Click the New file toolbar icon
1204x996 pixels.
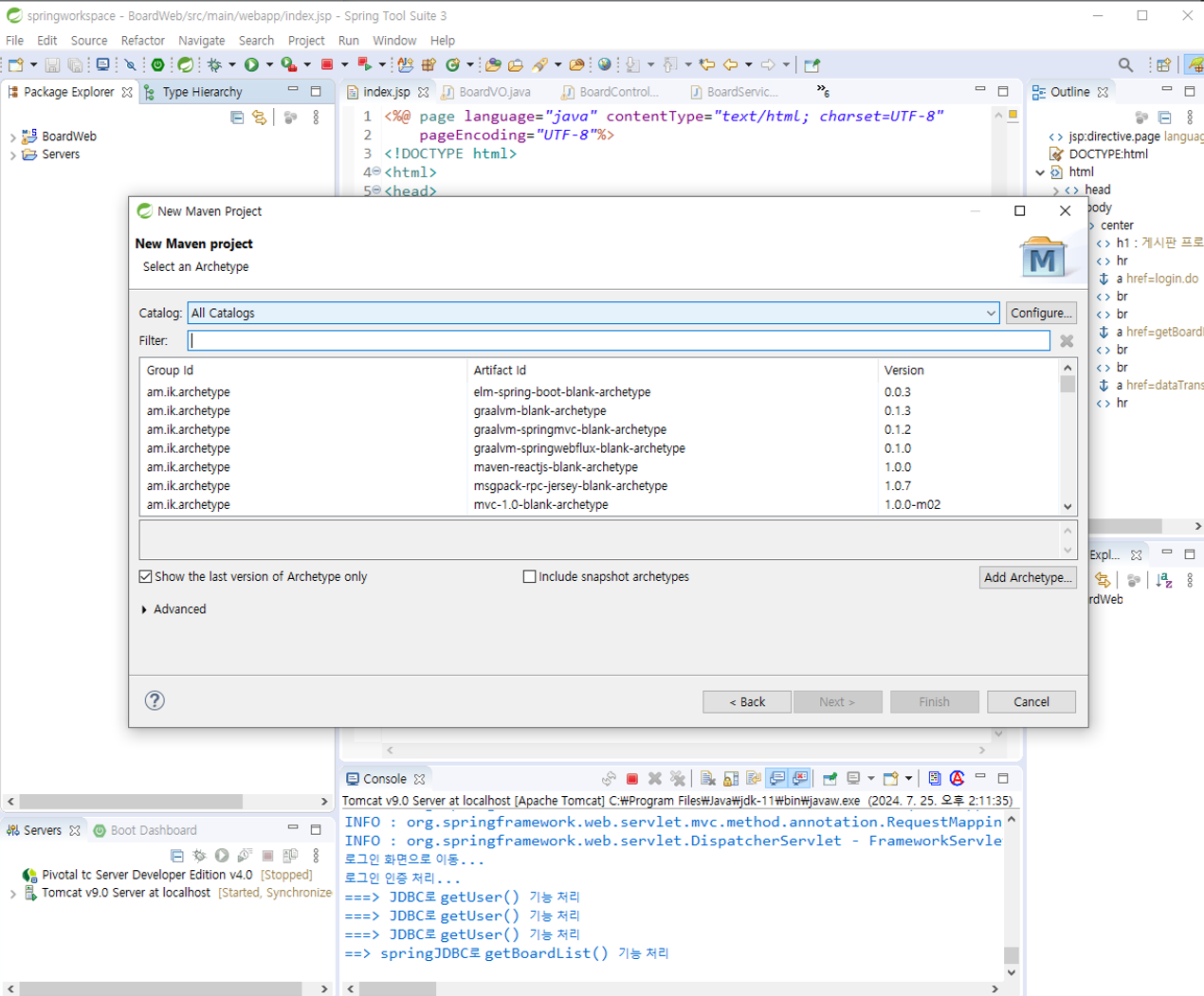[16, 64]
